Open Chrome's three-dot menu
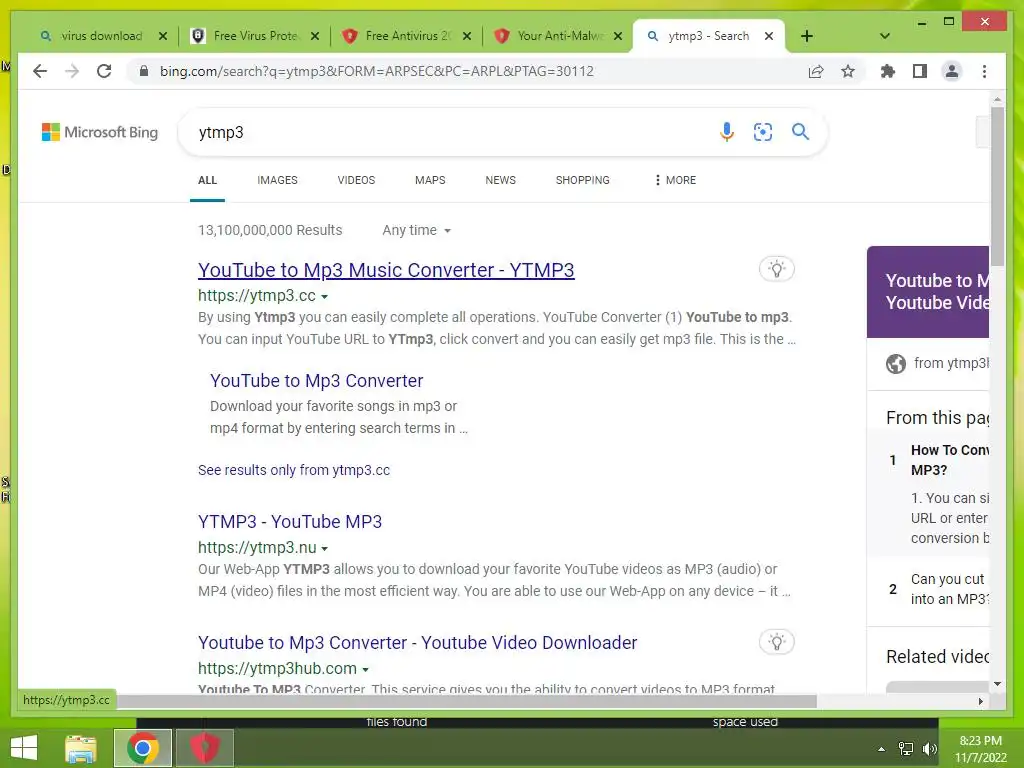The width and height of the screenshot is (1024, 768). [x=984, y=71]
